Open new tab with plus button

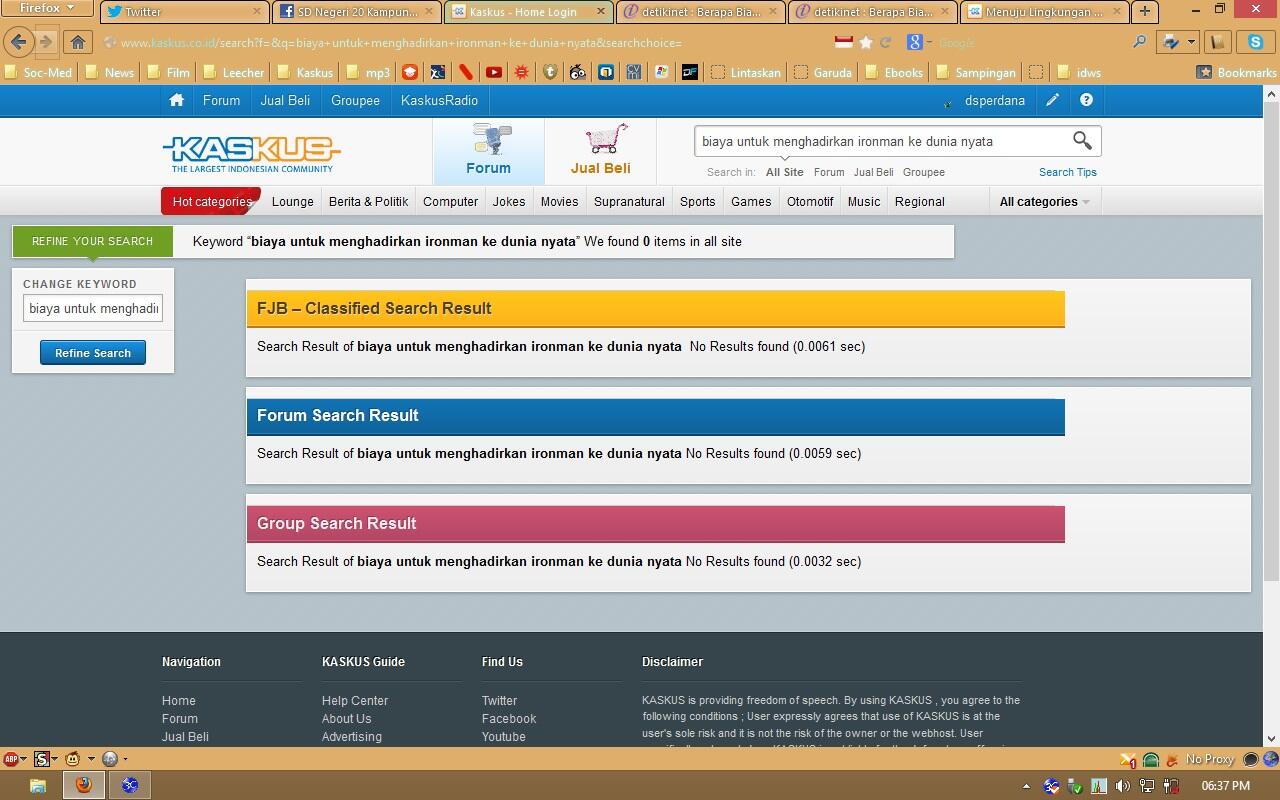pos(1145,12)
